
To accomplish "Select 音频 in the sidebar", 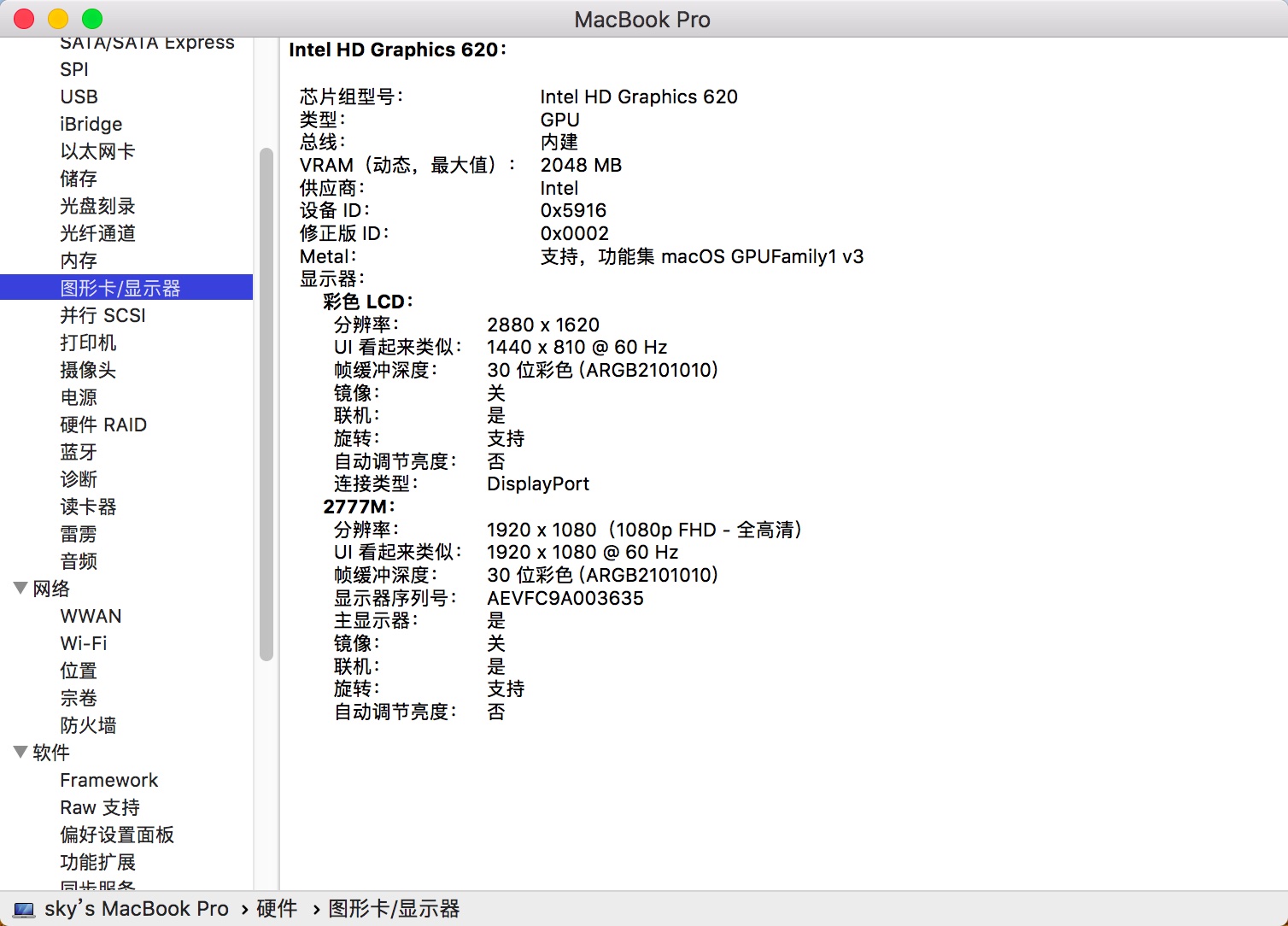I will (x=79, y=561).
